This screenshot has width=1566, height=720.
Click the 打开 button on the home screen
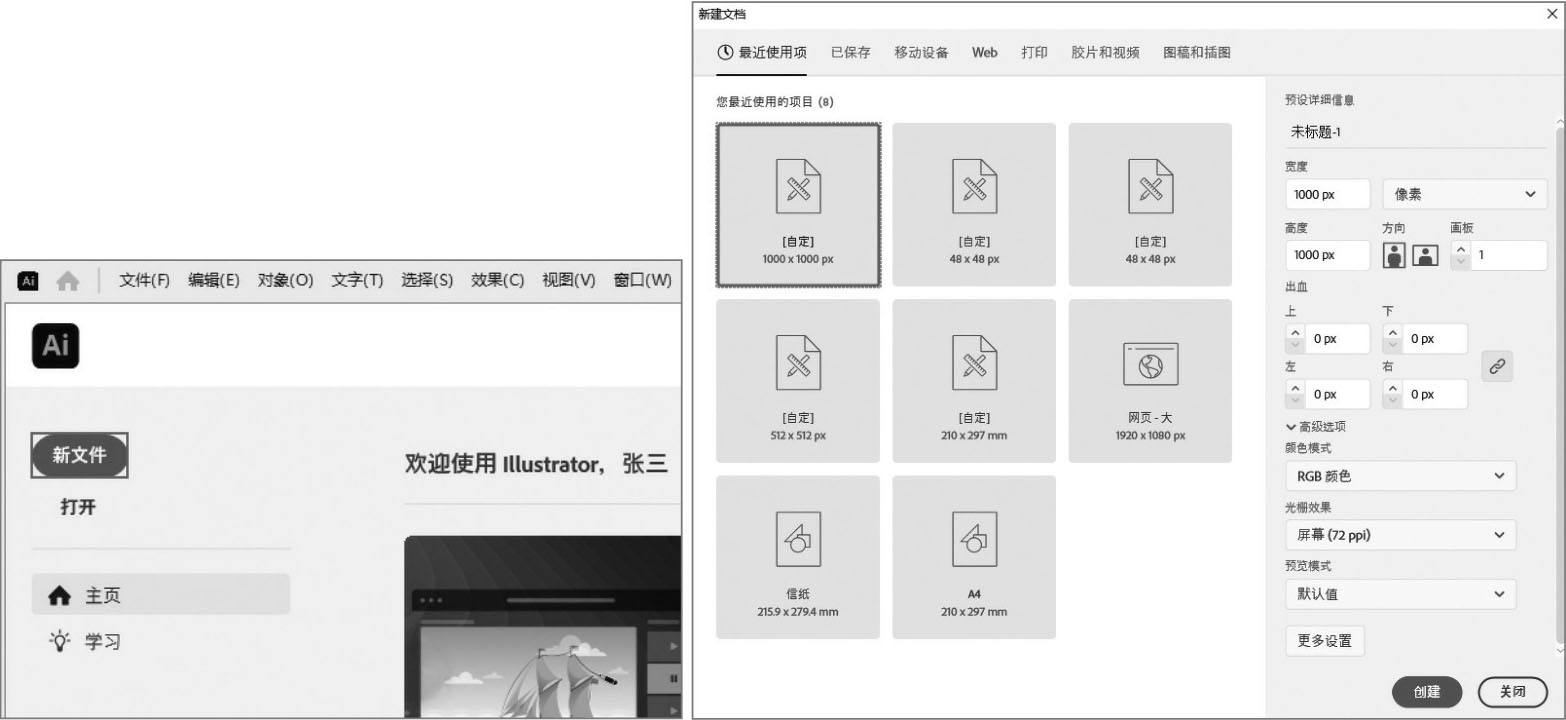(x=78, y=507)
